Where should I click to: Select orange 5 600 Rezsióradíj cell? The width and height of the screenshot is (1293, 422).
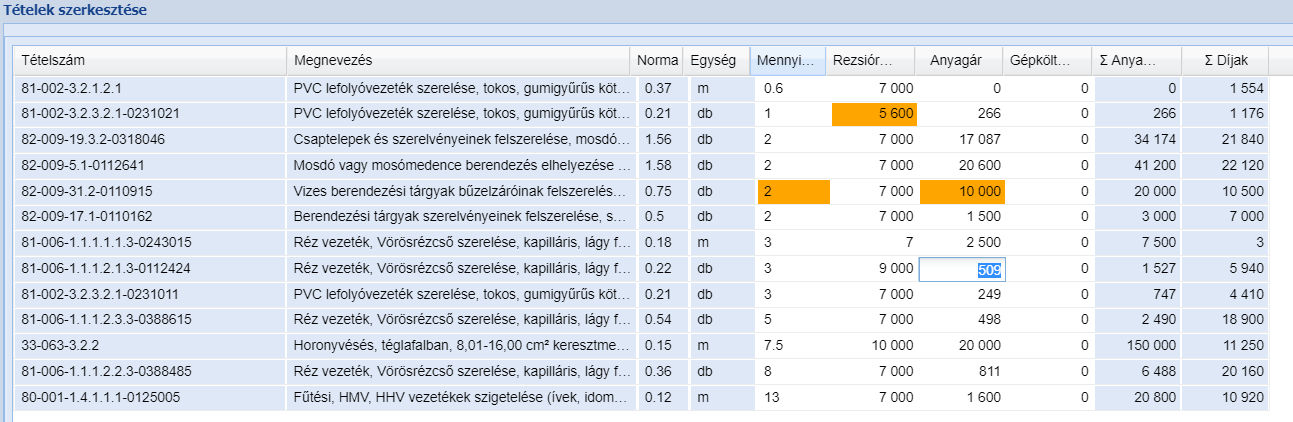(874, 114)
